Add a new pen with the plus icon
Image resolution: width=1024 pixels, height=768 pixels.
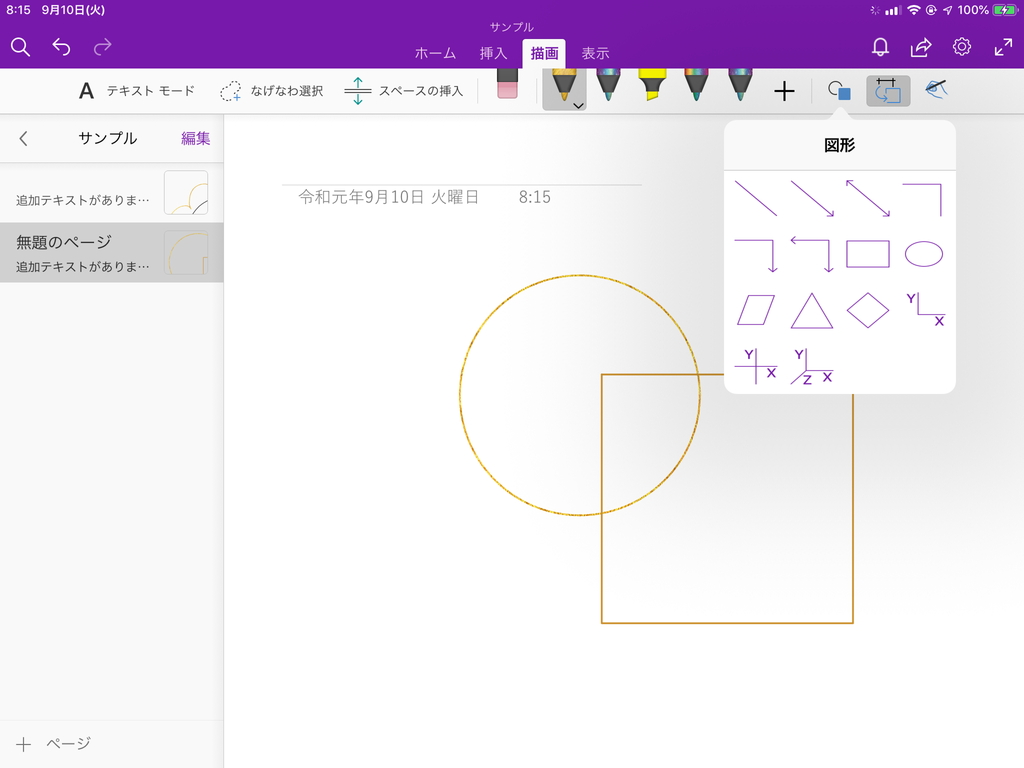click(x=785, y=90)
